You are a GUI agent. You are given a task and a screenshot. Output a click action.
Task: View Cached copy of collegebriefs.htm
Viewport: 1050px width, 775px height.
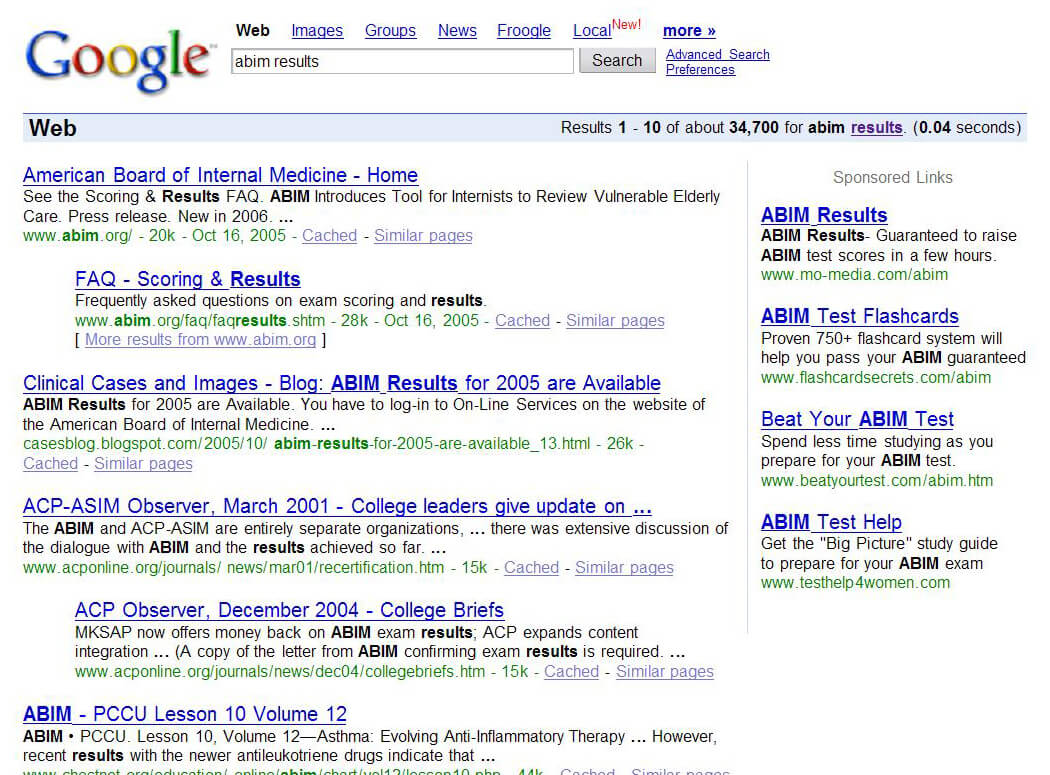click(571, 672)
